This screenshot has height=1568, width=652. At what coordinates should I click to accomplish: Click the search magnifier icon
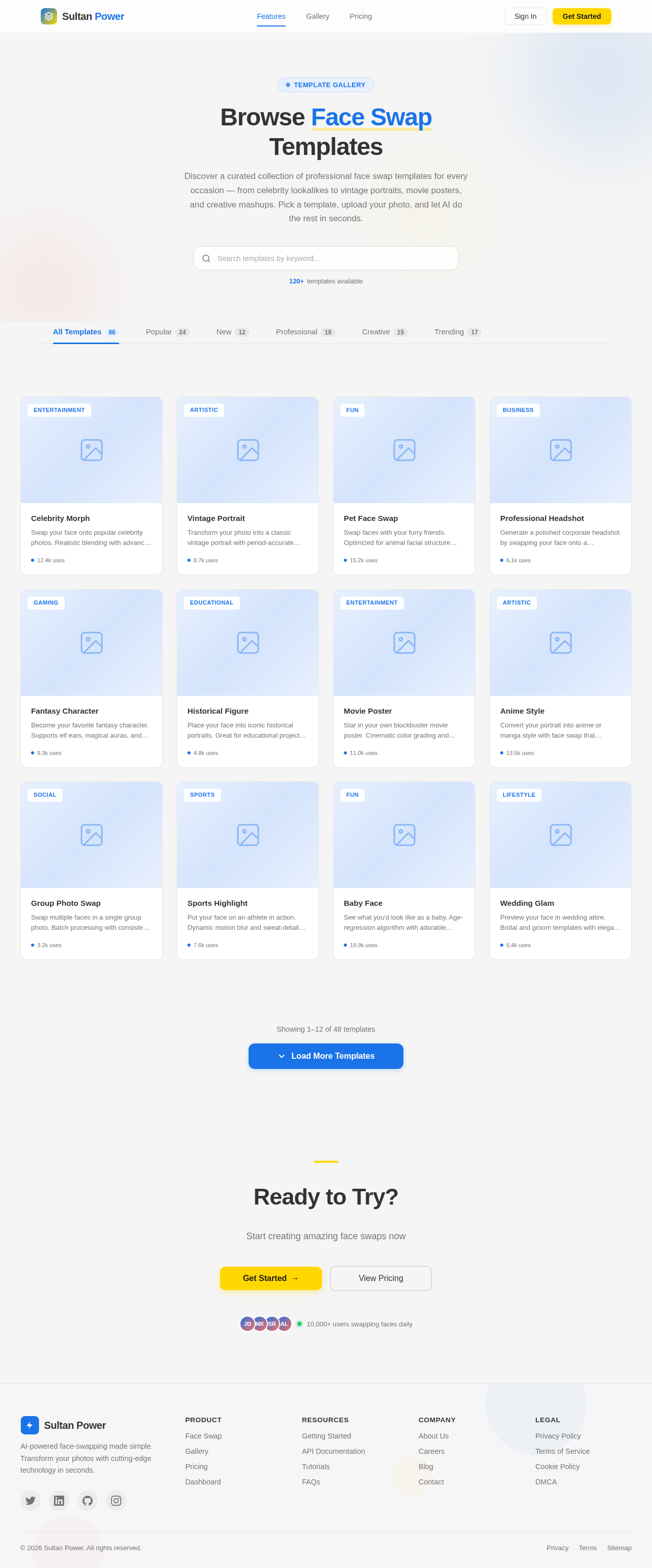[206, 258]
